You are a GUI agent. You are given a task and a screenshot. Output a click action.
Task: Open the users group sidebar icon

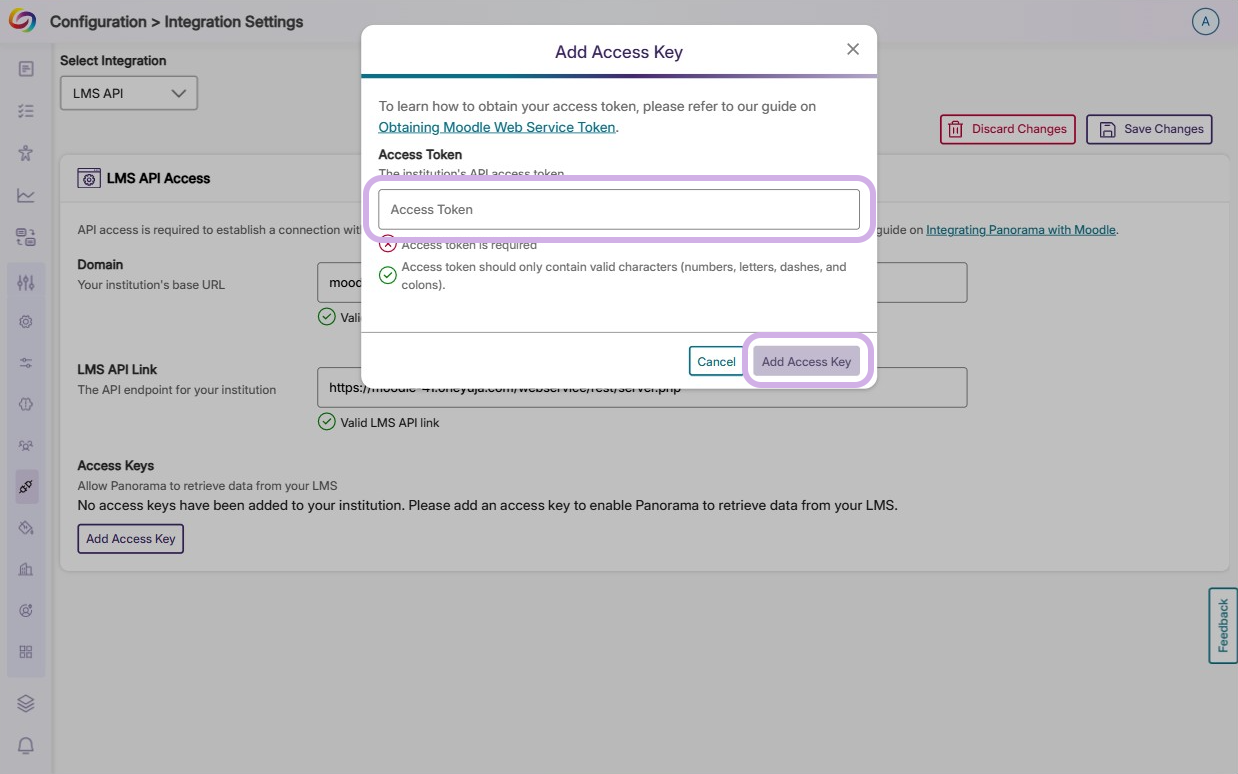click(26, 445)
